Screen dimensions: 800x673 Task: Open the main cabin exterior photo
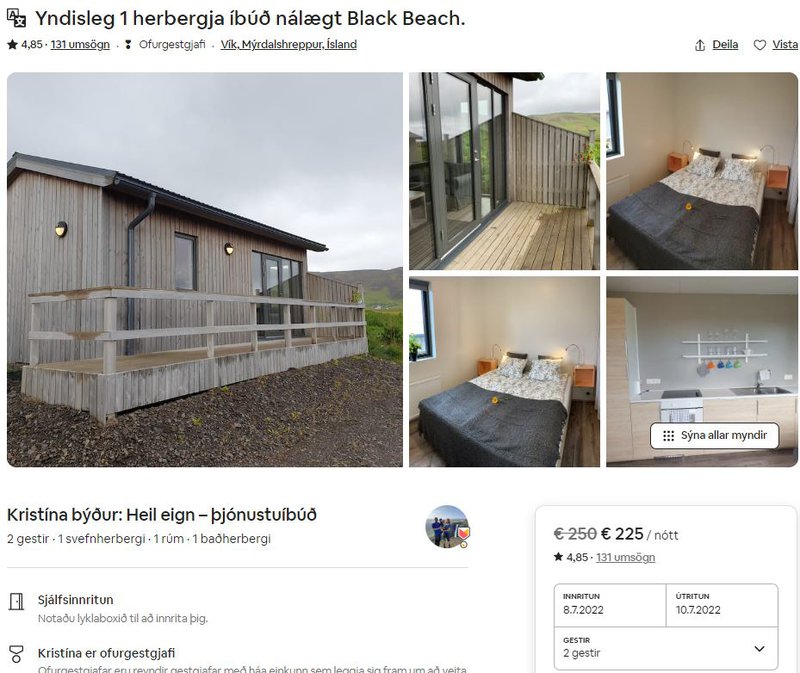pos(205,269)
